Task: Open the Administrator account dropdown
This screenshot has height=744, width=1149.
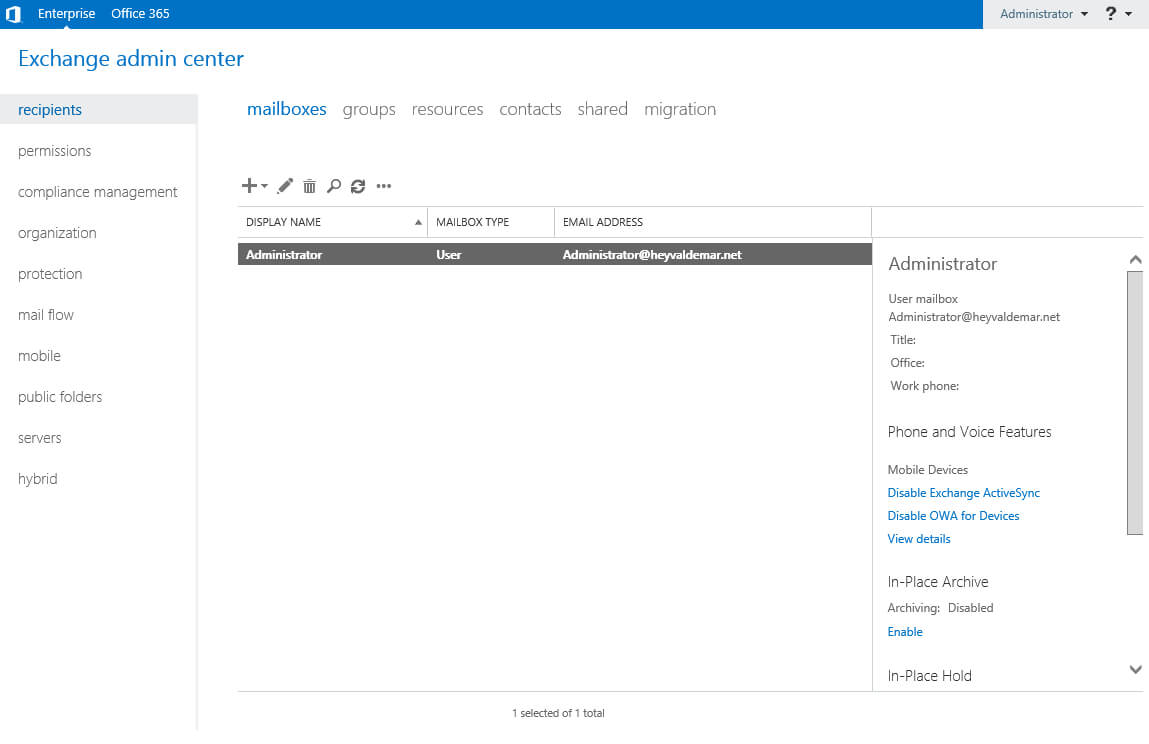Action: tap(1043, 14)
